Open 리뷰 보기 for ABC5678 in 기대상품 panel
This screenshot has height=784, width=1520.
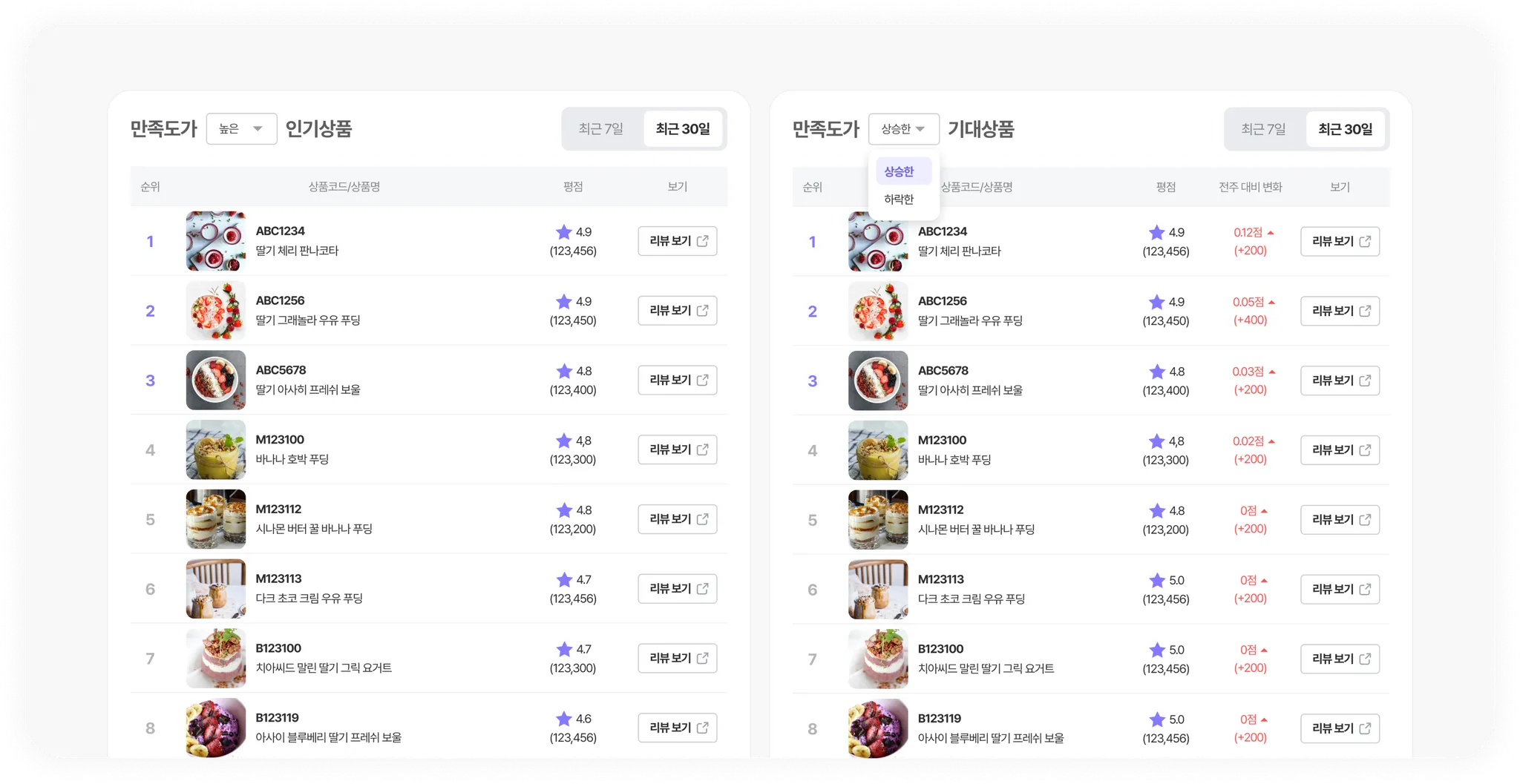pos(1340,381)
